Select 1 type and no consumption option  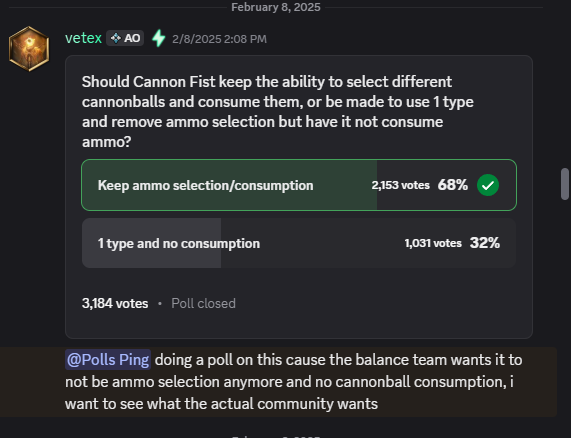(x=299, y=243)
